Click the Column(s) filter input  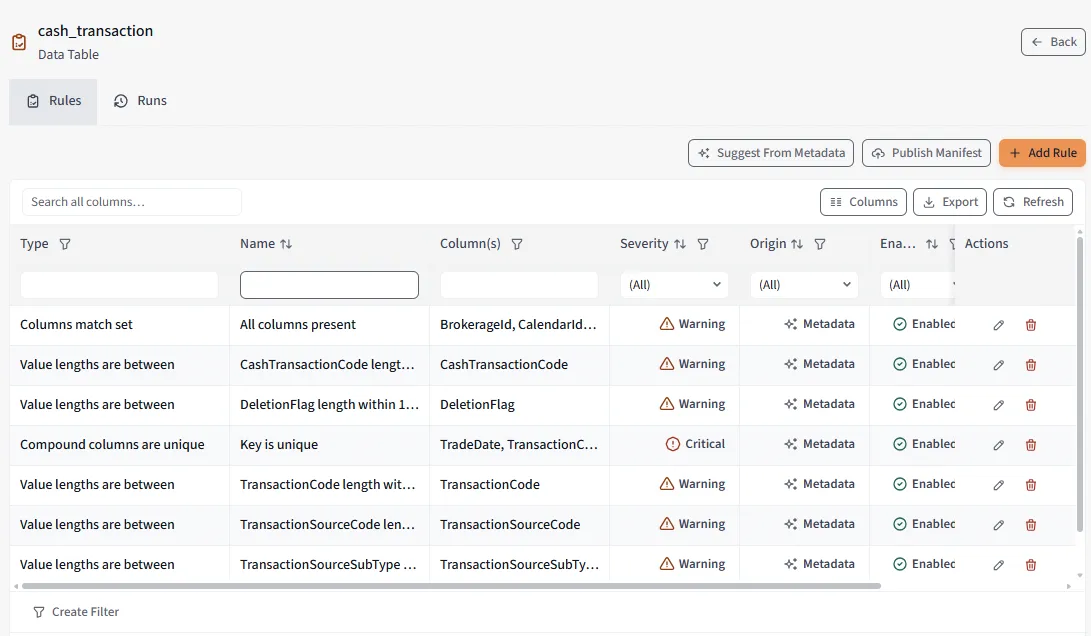click(x=519, y=285)
